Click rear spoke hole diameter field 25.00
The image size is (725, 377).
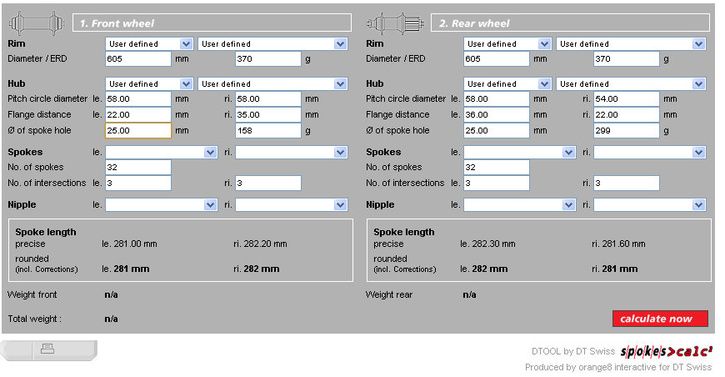click(x=497, y=130)
